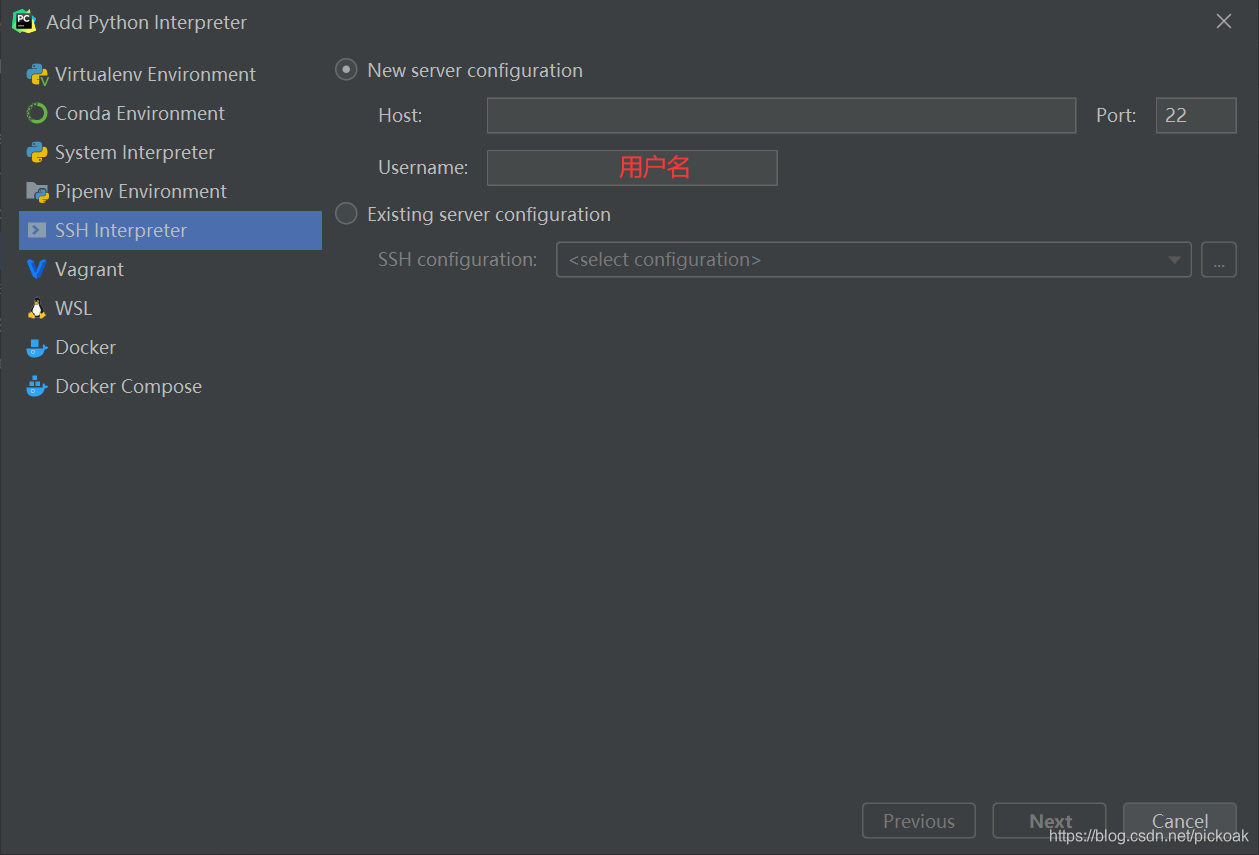Close the Add Python Interpreter dialog

[x=1224, y=21]
